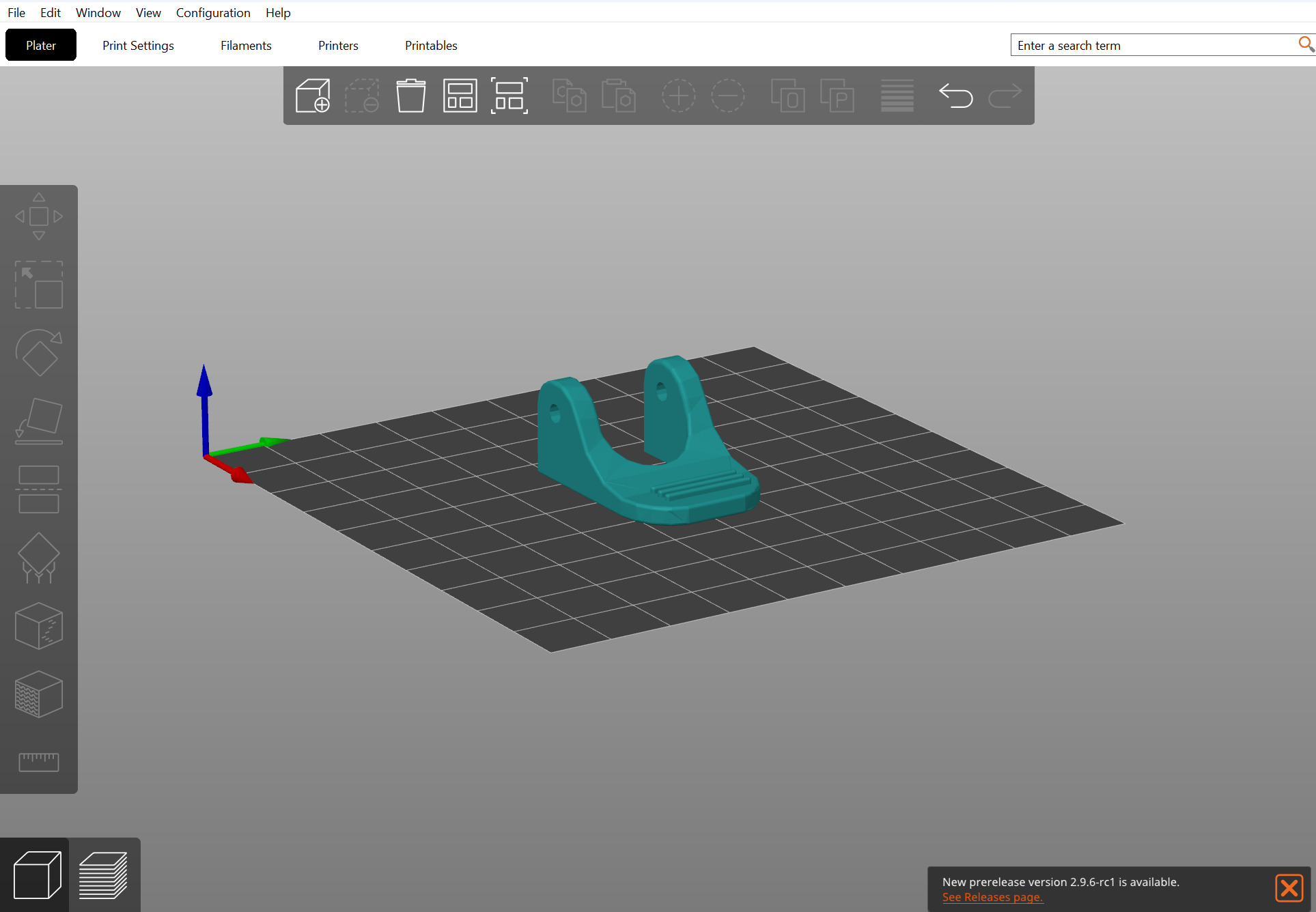Screen dimensions: 1316x912
Task: Click the Delete selected object icon
Action: click(x=362, y=96)
